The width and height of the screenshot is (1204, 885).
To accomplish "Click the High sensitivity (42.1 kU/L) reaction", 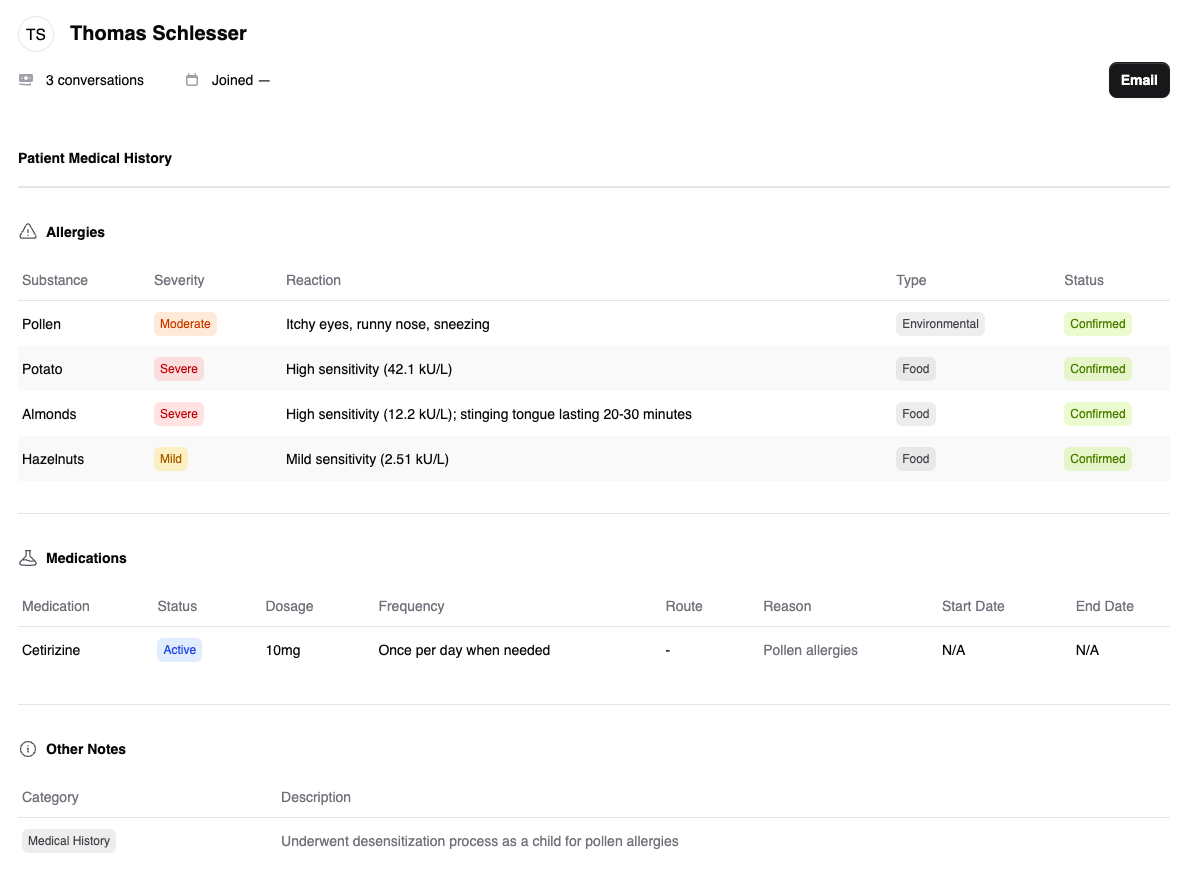I will [x=369, y=369].
